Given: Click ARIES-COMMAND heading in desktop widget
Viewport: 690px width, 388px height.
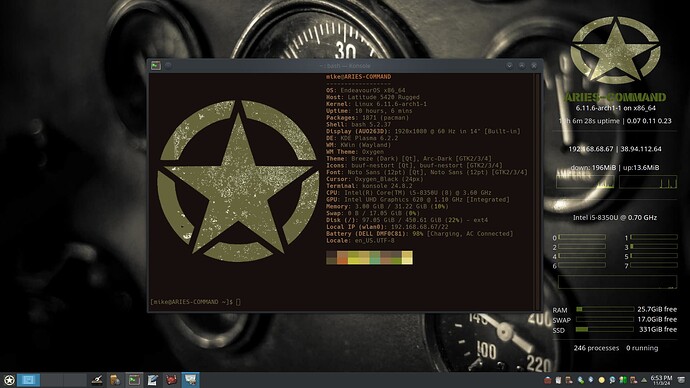Looking at the screenshot, I should pyautogui.click(x=615, y=97).
